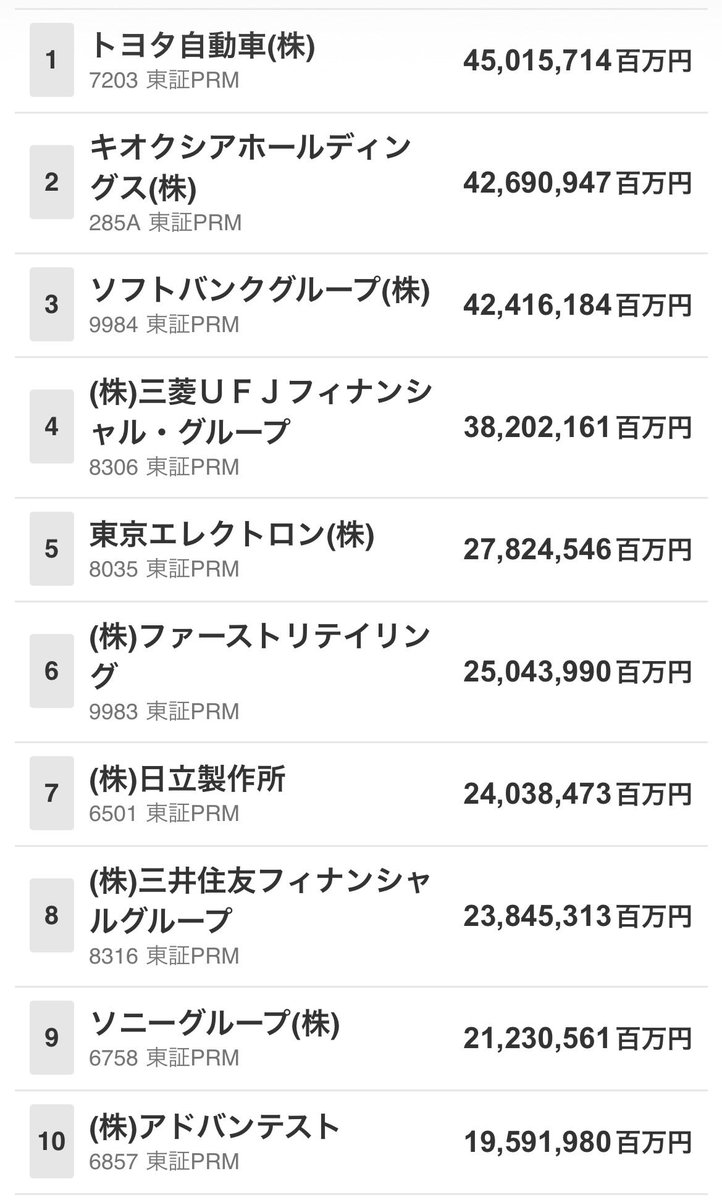Select the rank 1 badge

click(52, 60)
